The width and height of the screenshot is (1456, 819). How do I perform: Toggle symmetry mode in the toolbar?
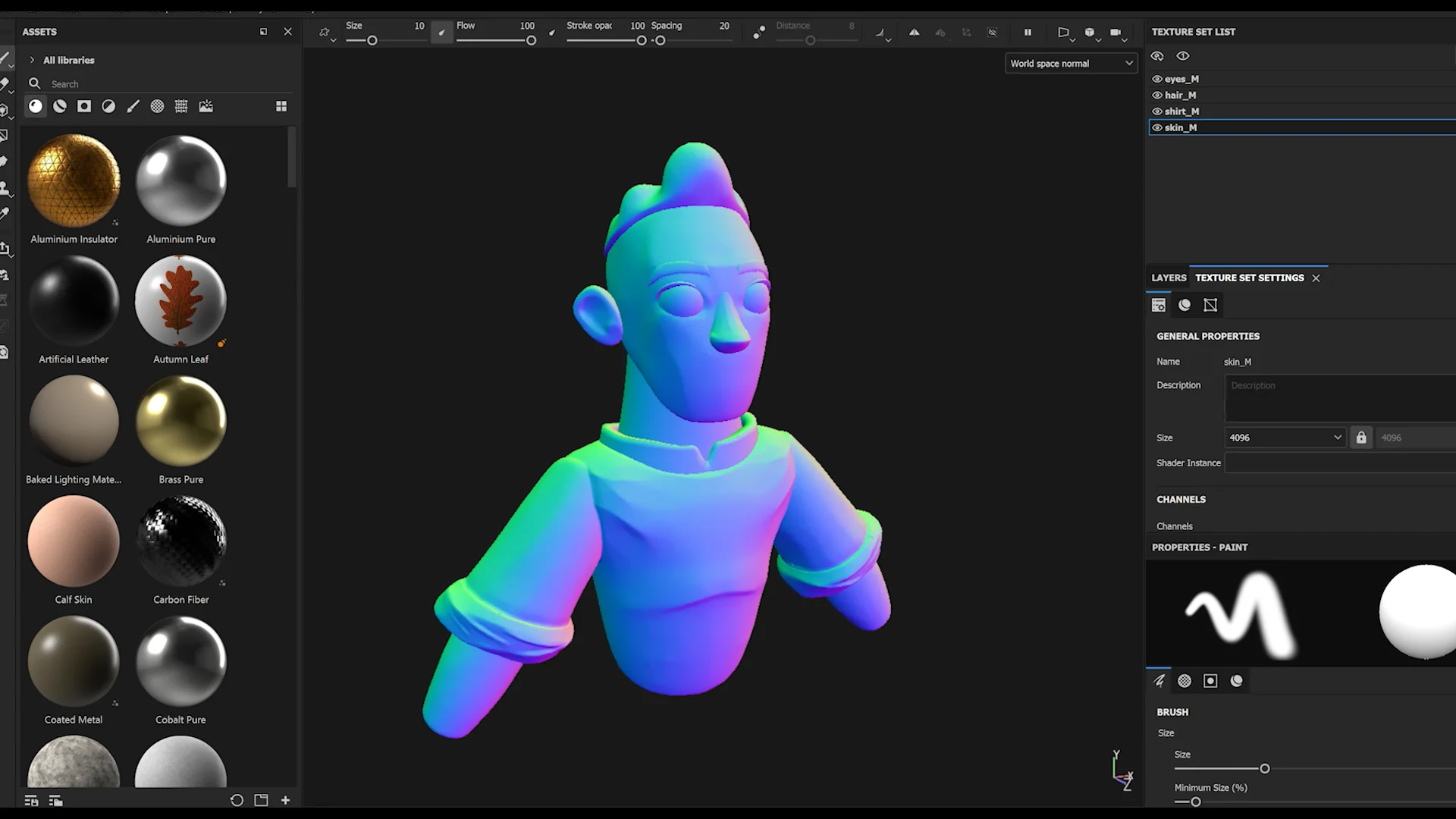[915, 33]
